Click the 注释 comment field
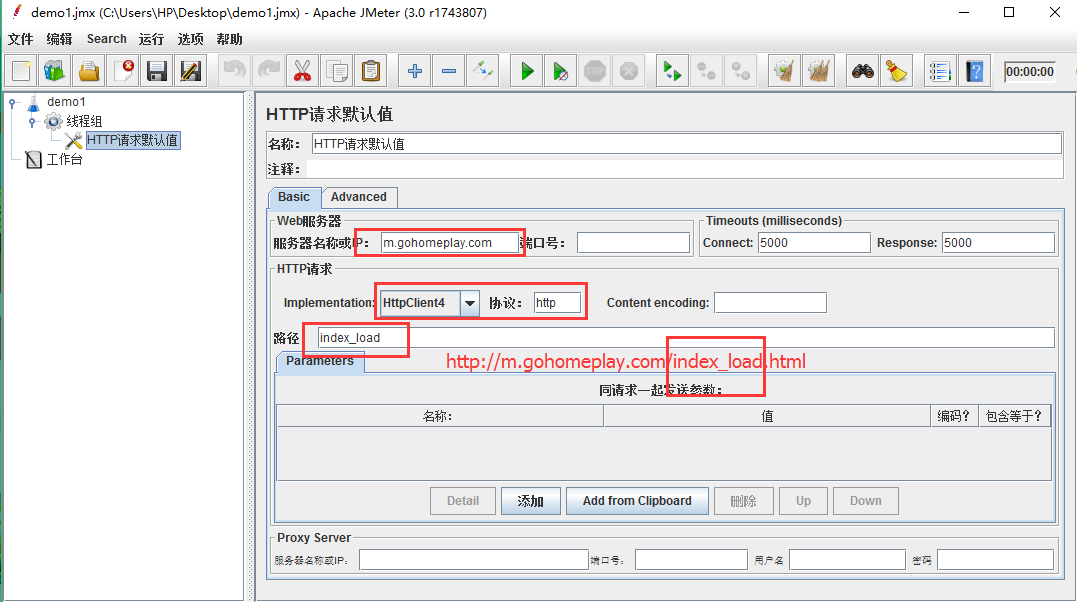The height and width of the screenshot is (602, 1077). pos(685,169)
